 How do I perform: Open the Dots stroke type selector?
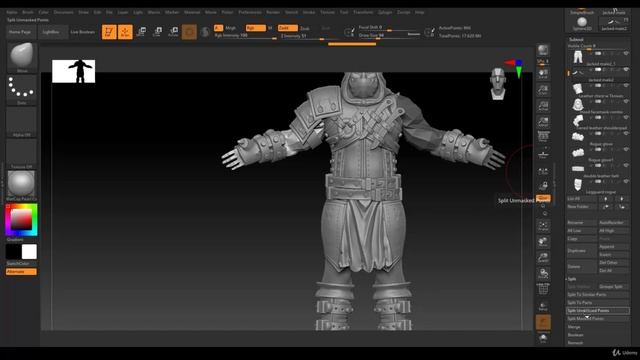click(x=22, y=89)
